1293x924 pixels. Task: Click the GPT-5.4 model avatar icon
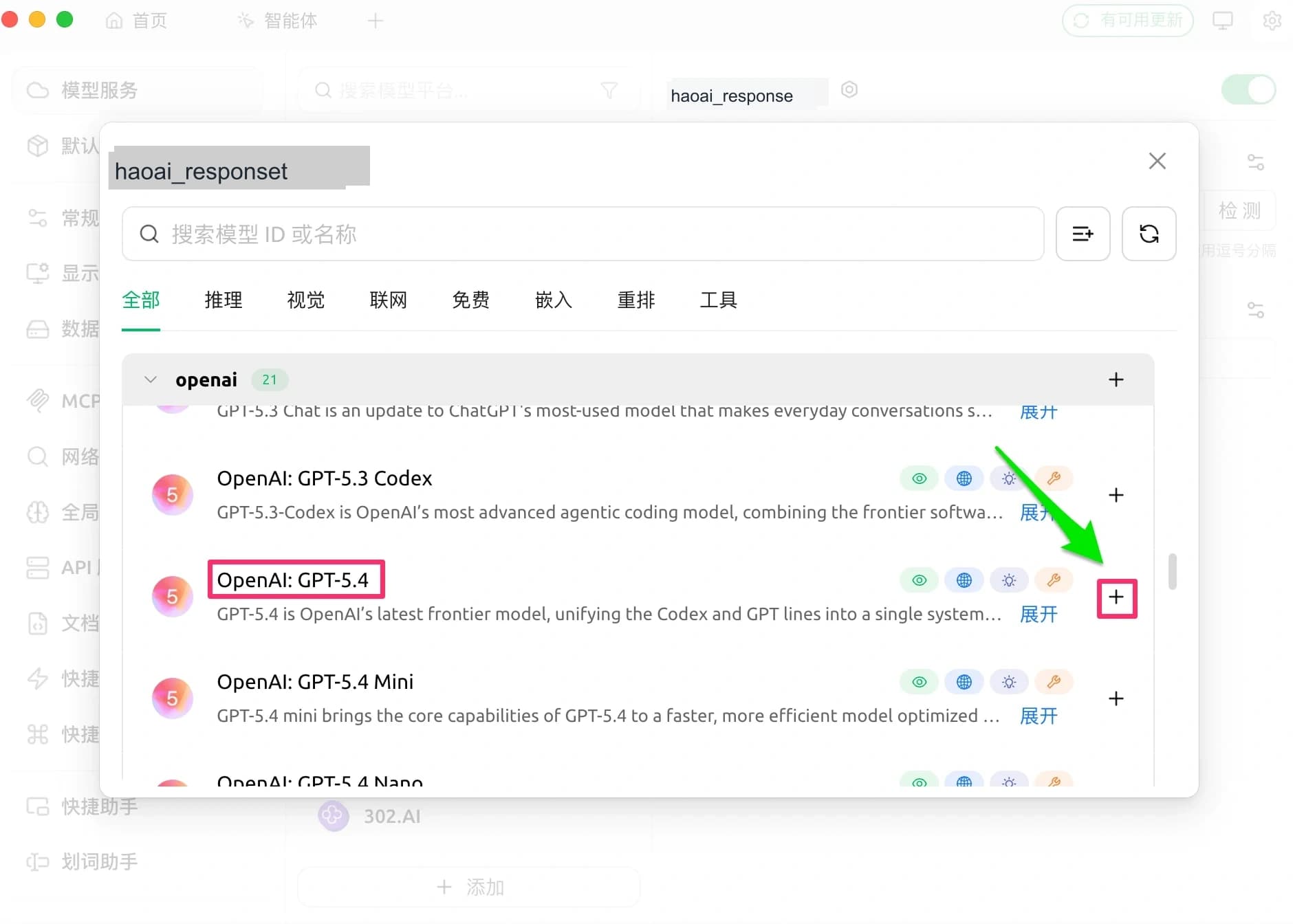172,596
